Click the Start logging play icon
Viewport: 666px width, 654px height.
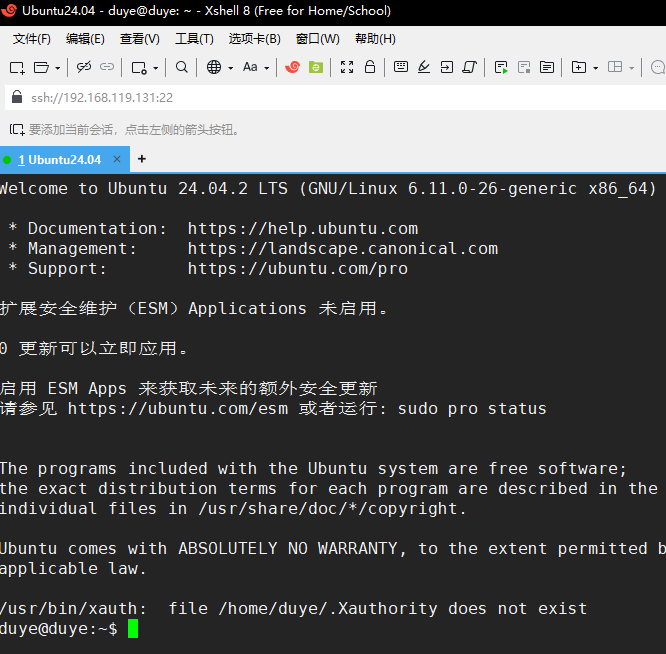501,68
